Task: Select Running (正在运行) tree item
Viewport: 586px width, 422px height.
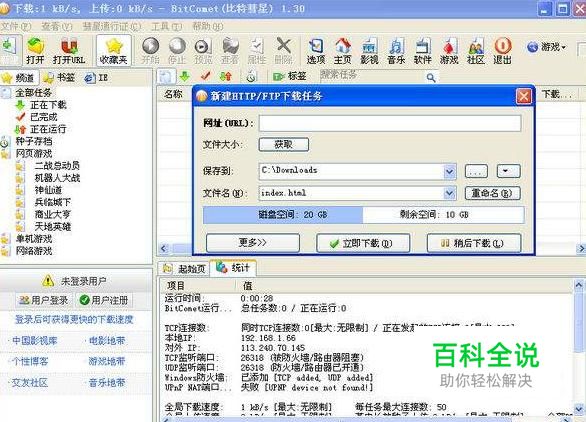Action: [x=48, y=129]
